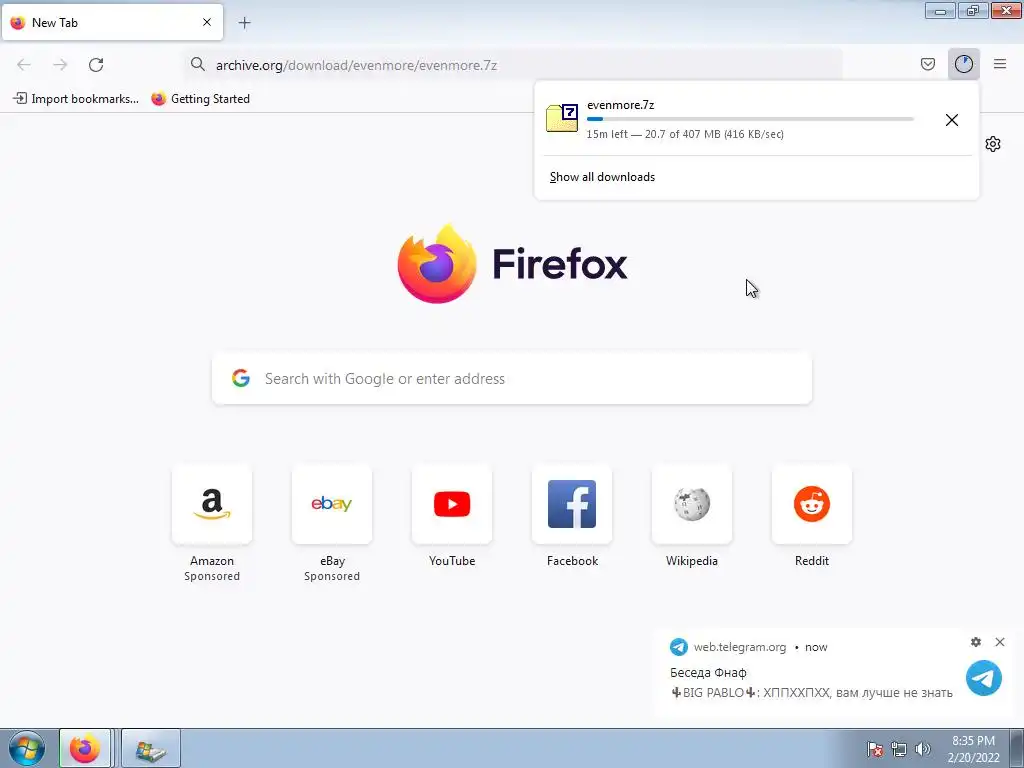Open new tab personalize gear icon
The width and height of the screenshot is (1024, 768).
pyautogui.click(x=993, y=144)
